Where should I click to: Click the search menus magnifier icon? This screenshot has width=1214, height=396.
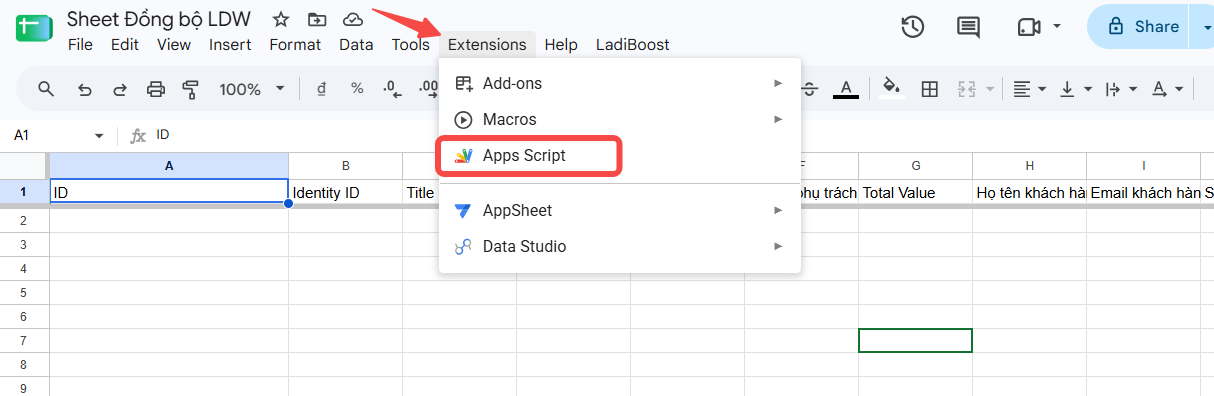[x=46, y=89]
